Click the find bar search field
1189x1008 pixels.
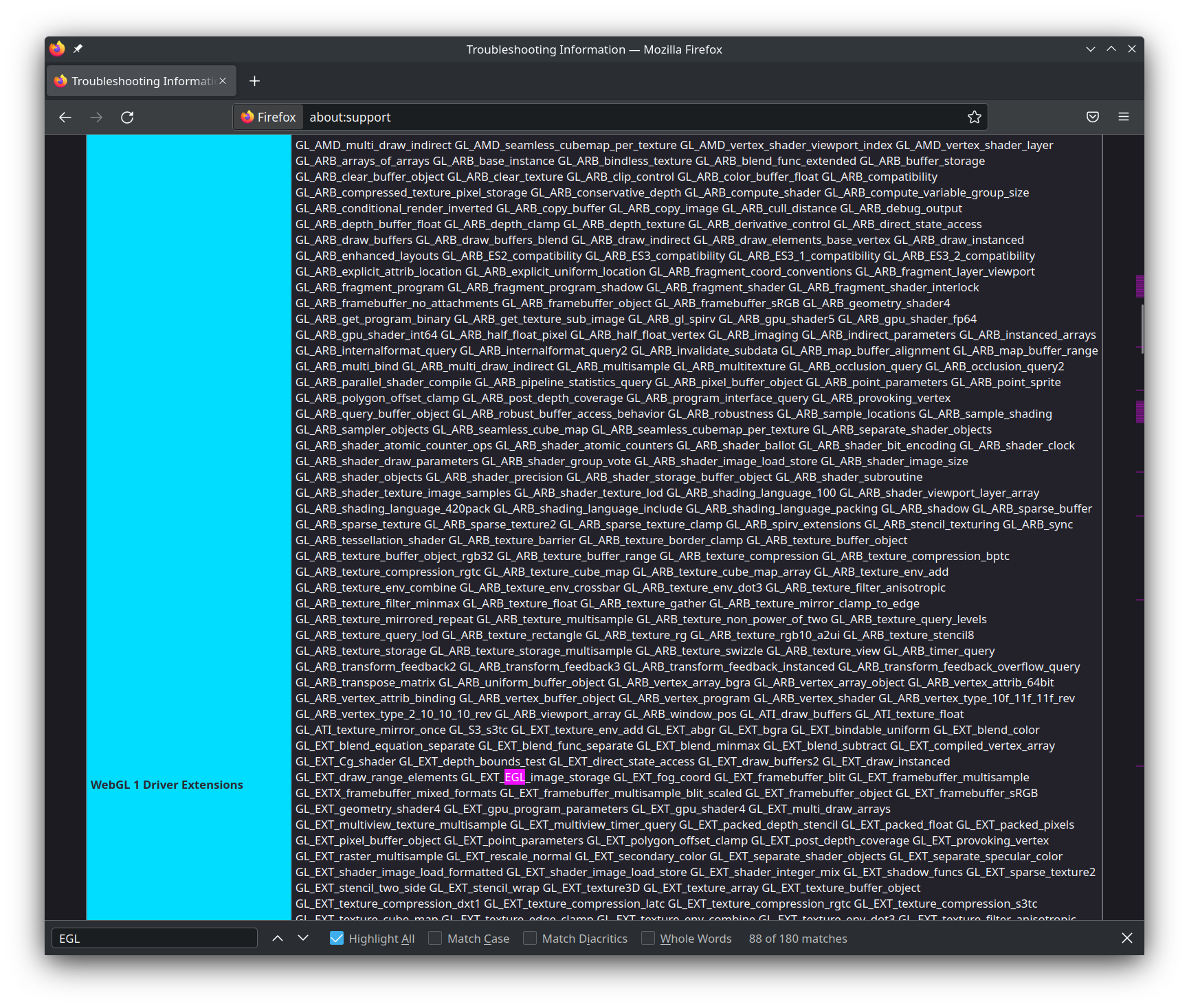[x=155, y=939]
